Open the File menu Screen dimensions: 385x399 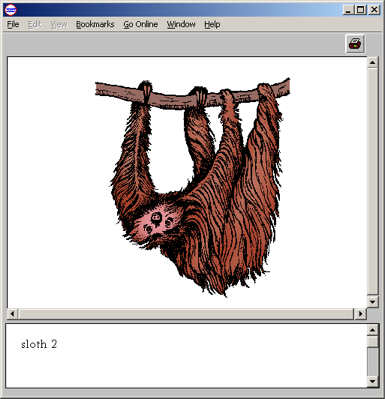[x=13, y=24]
